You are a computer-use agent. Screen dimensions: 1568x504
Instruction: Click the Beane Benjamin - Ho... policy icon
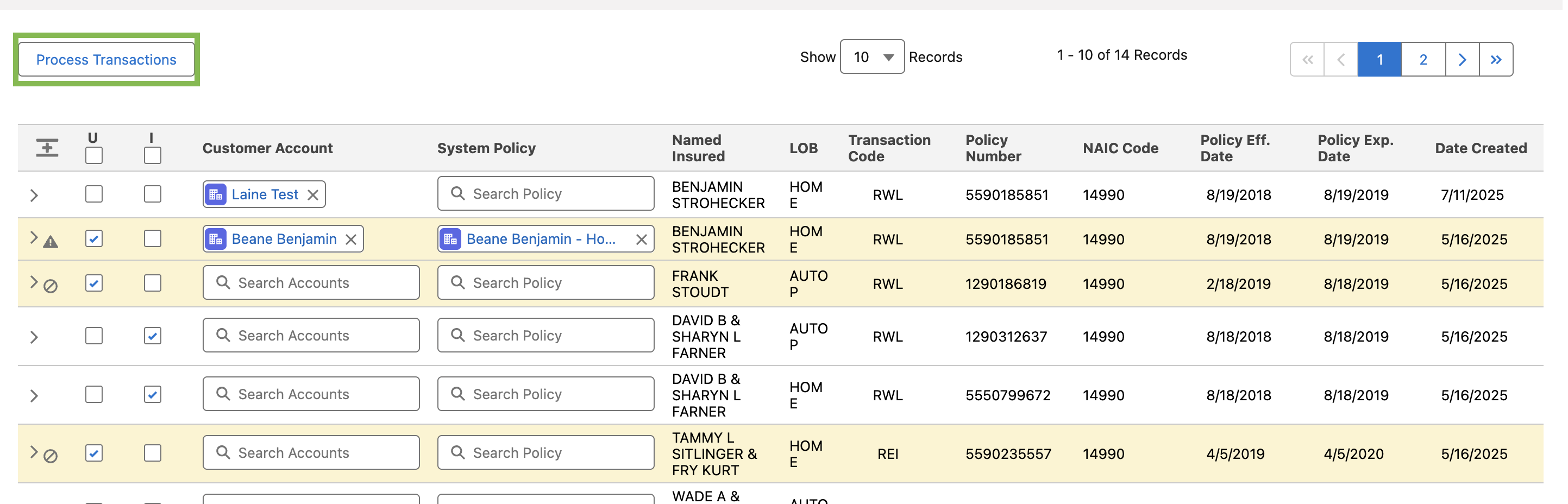450,239
